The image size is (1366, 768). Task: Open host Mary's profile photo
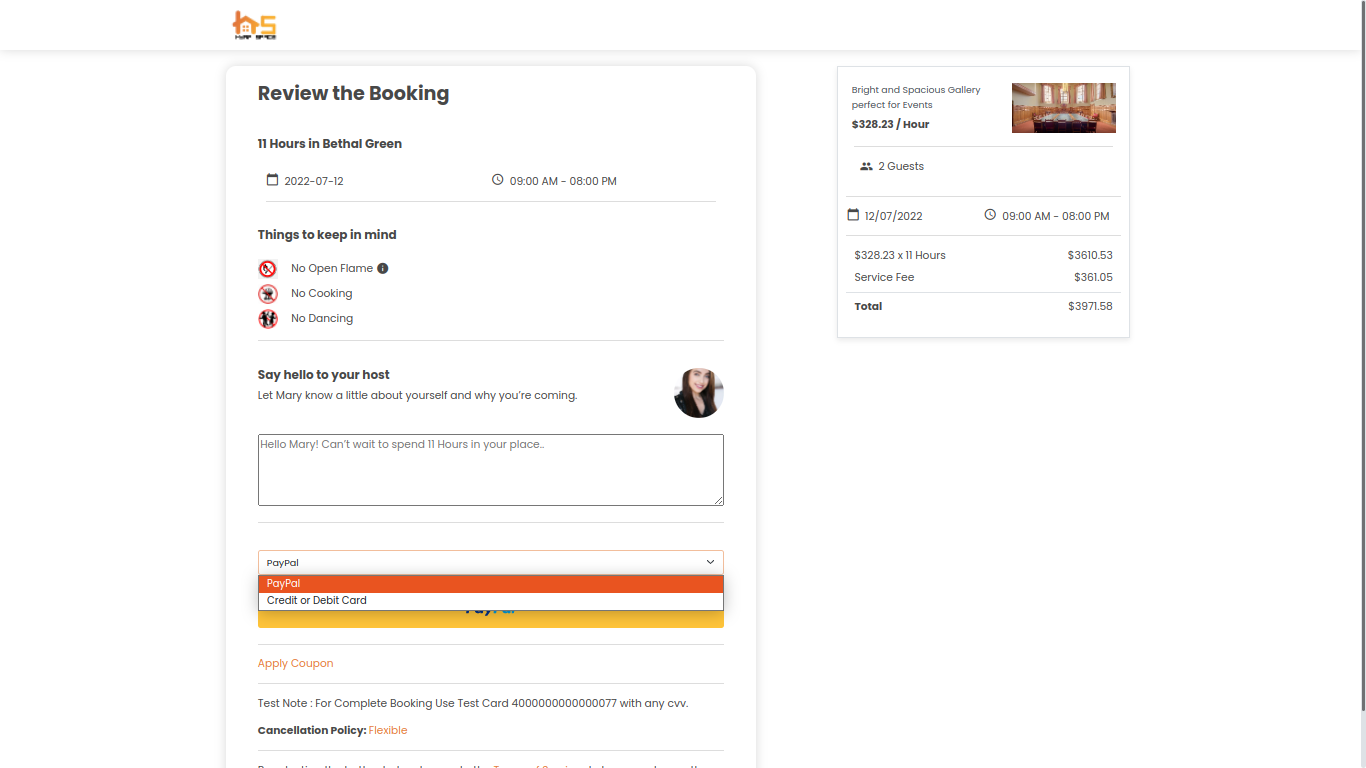click(698, 392)
